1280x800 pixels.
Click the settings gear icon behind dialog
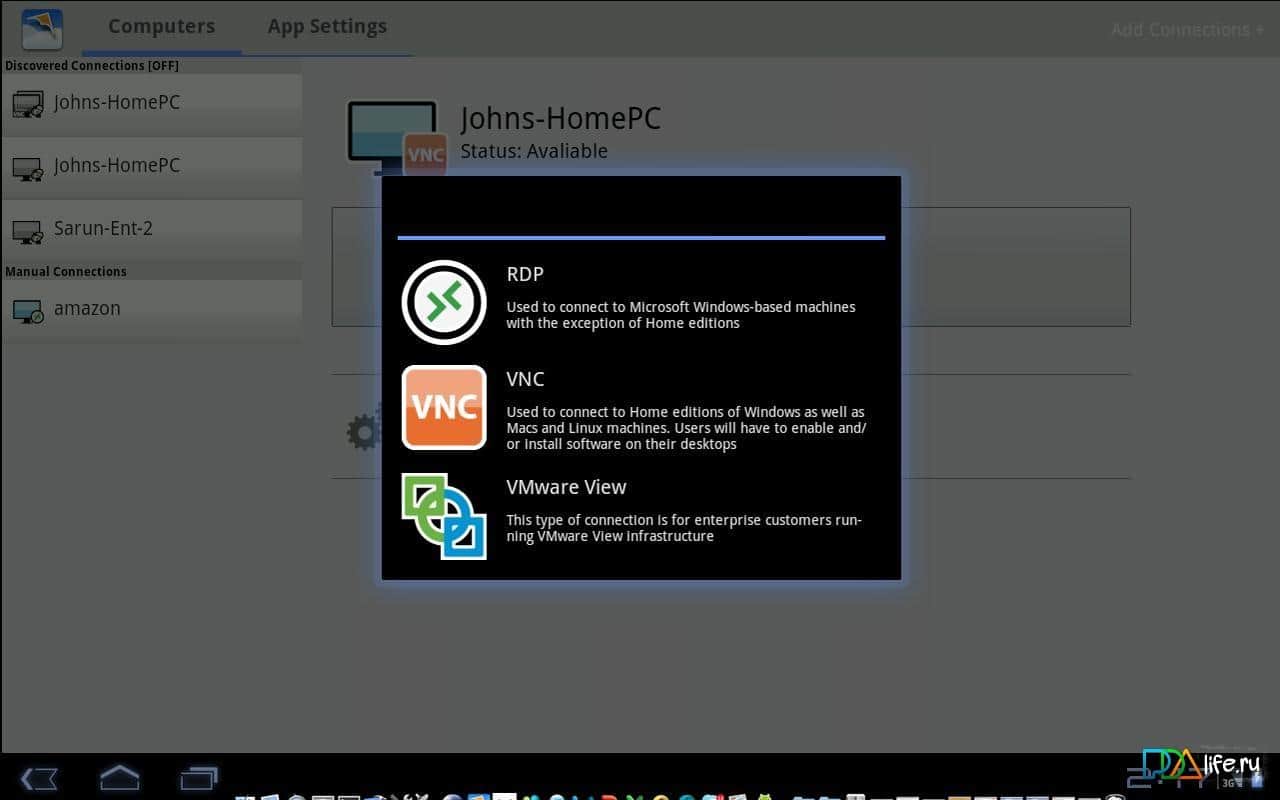(x=364, y=432)
